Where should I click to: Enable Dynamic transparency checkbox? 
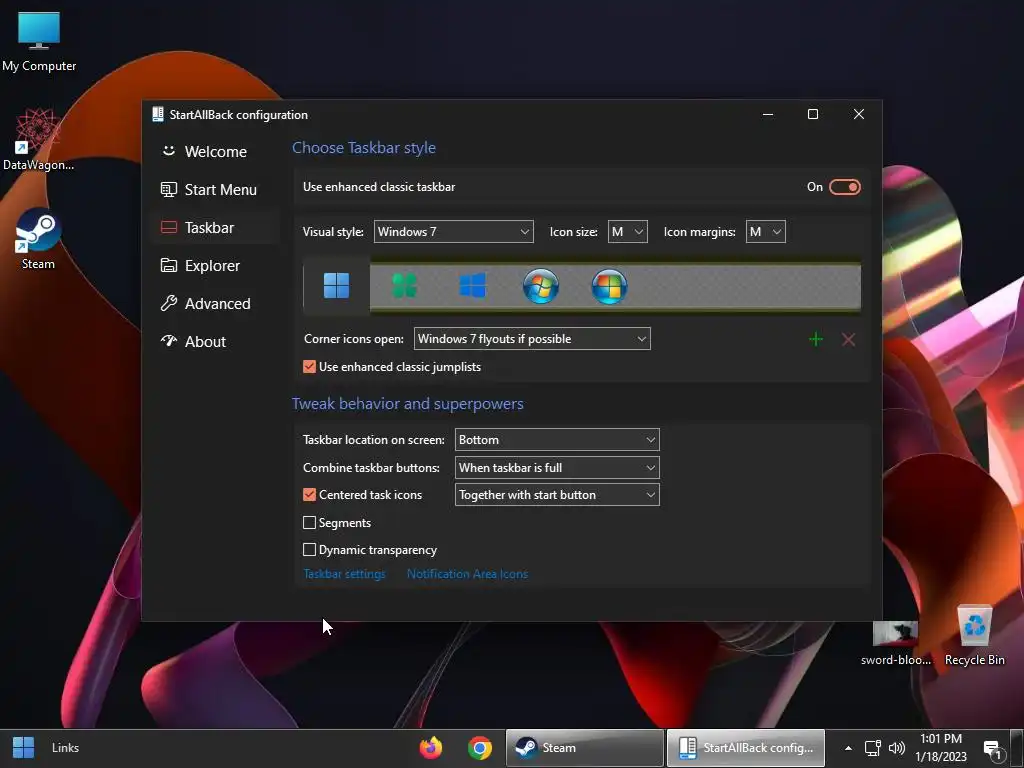pos(310,550)
